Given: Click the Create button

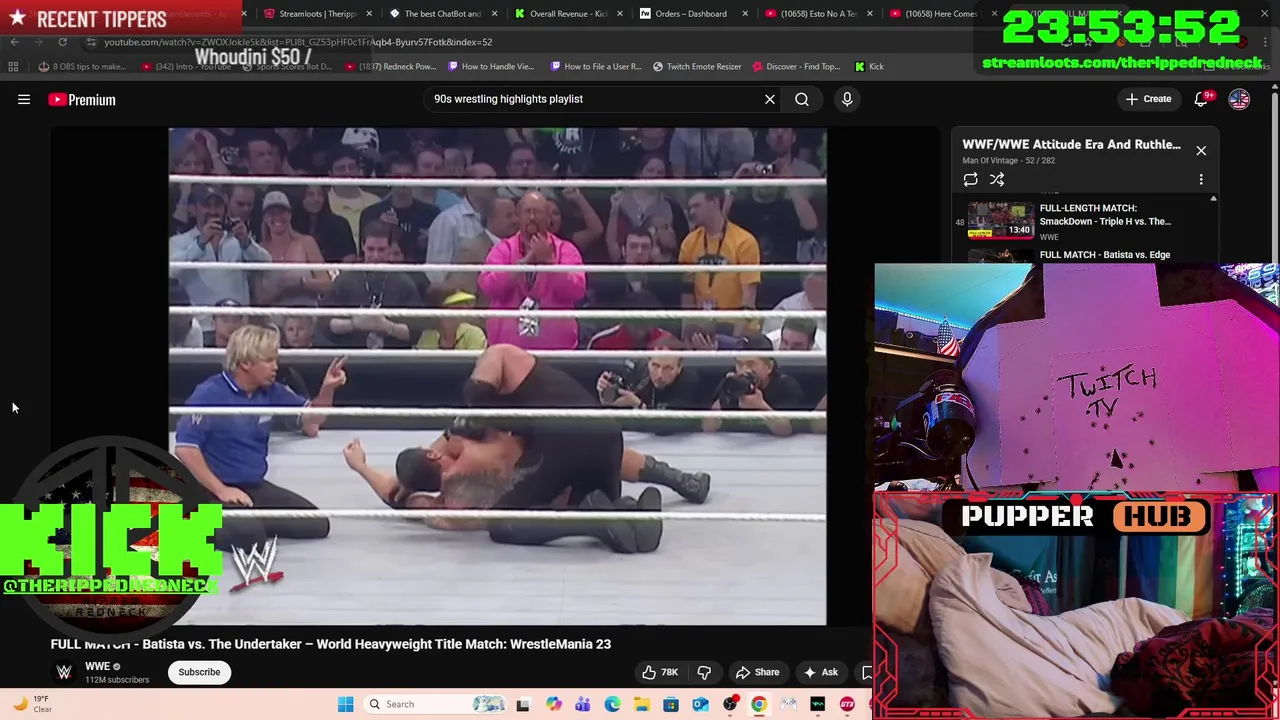Looking at the screenshot, I should [x=1148, y=99].
